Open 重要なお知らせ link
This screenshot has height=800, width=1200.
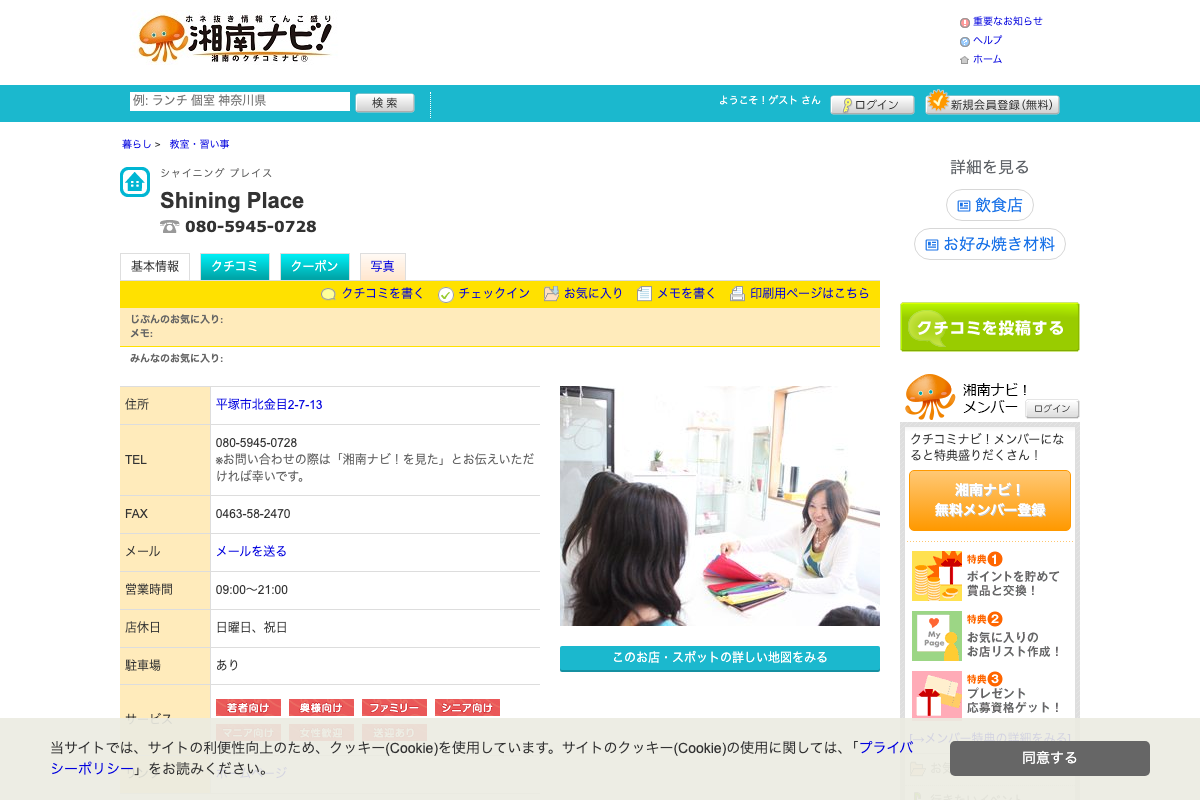[1008, 21]
